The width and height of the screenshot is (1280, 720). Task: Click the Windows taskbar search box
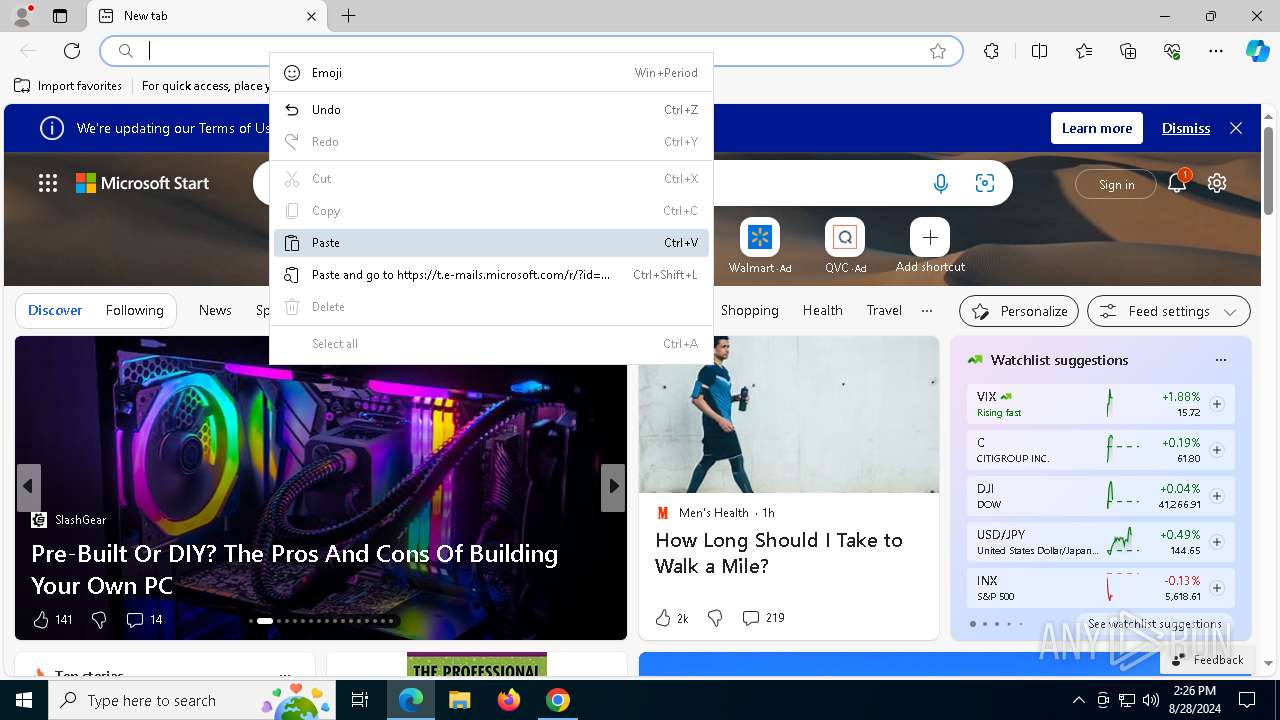(x=190, y=700)
